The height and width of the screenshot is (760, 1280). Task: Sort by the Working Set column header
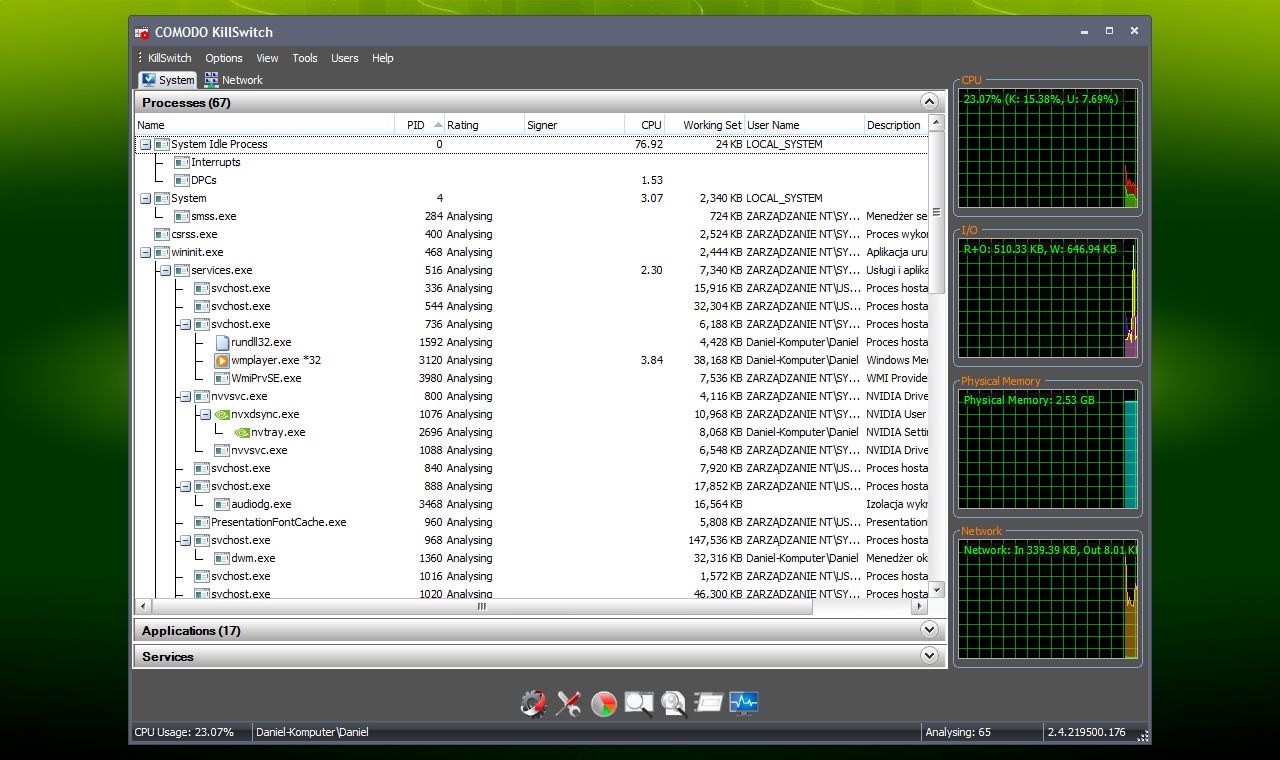[705, 125]
